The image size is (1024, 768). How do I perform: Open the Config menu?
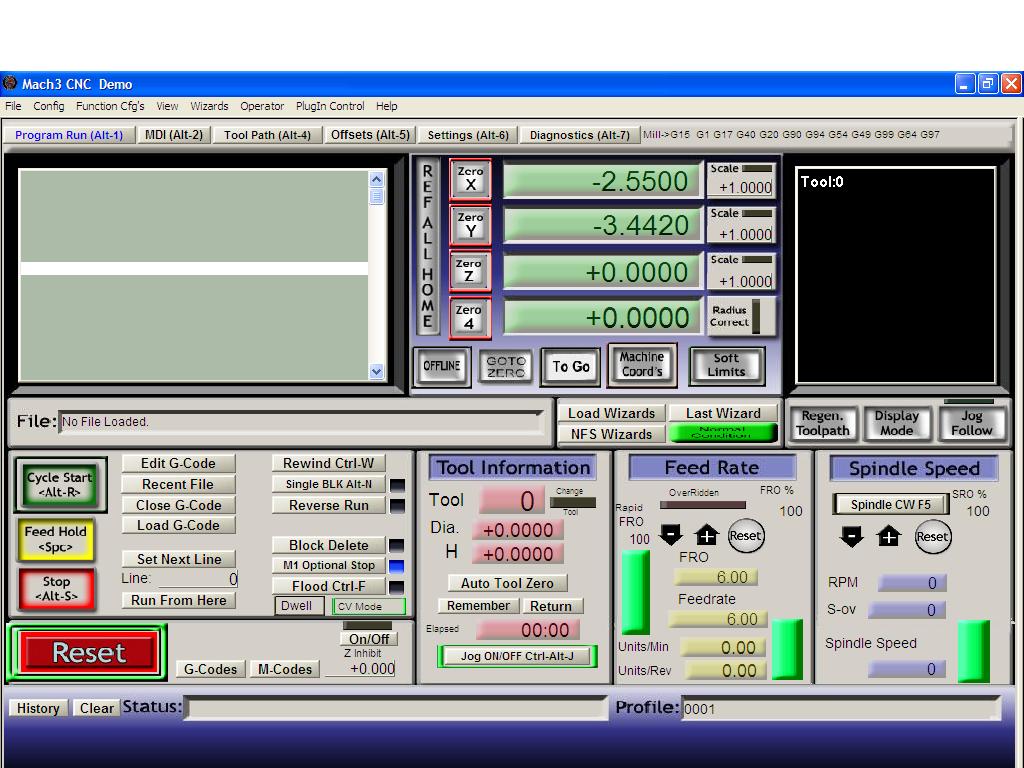pos(49,106)
